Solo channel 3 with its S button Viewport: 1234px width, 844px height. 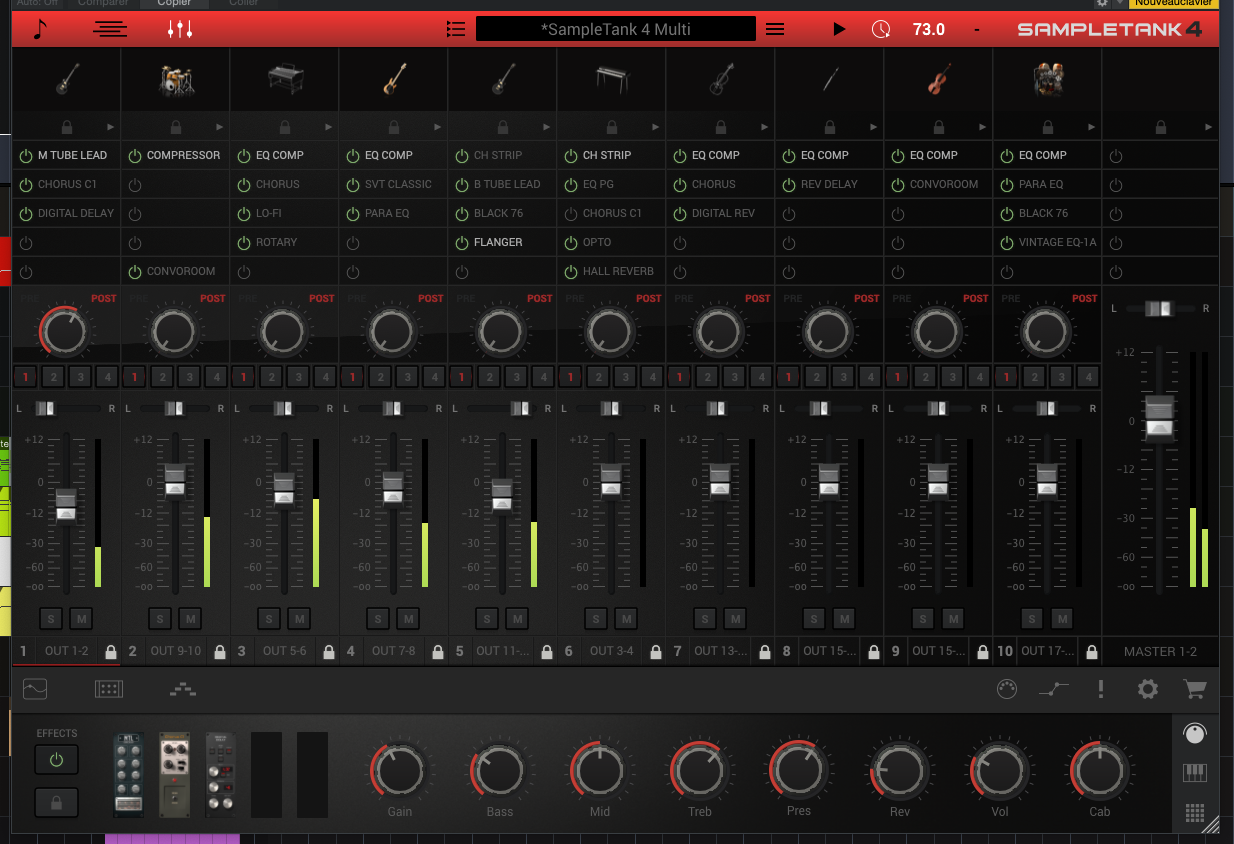pyautogui.click(x=268, y=618)
